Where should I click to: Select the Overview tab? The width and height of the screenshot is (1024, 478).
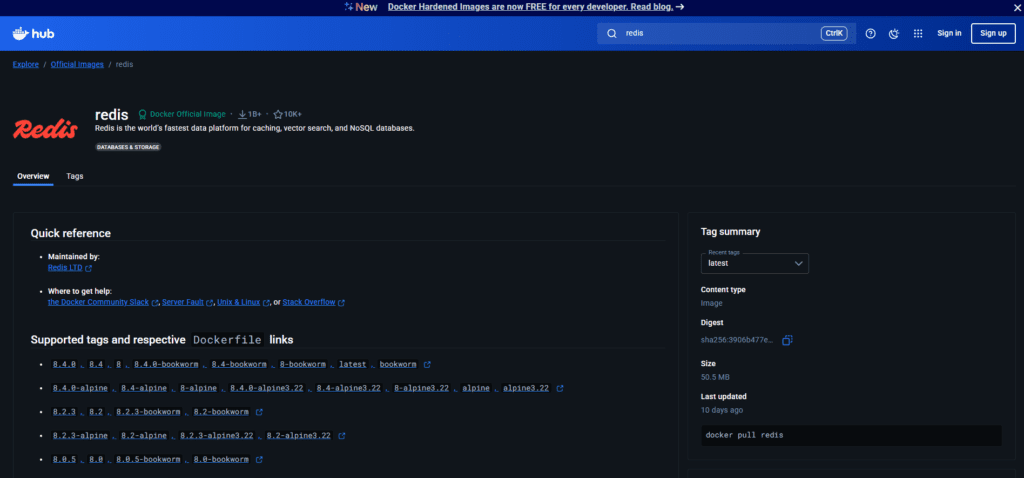click(33, 176)
